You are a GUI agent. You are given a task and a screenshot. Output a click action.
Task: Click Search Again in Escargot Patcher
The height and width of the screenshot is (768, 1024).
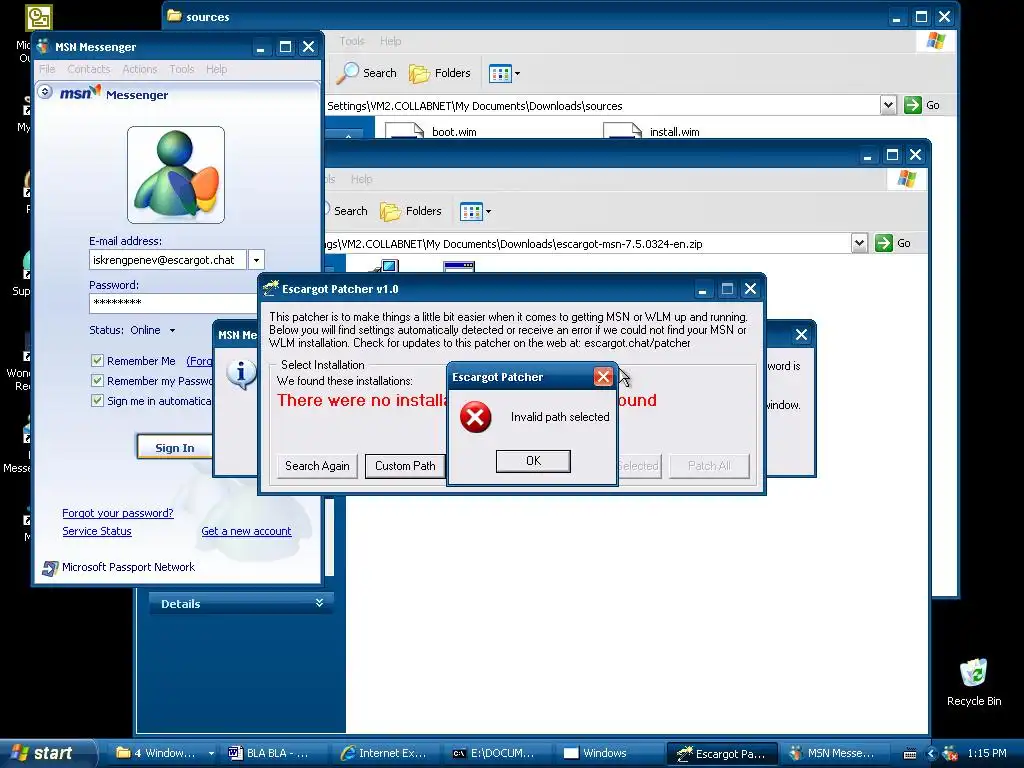[317, 466]
